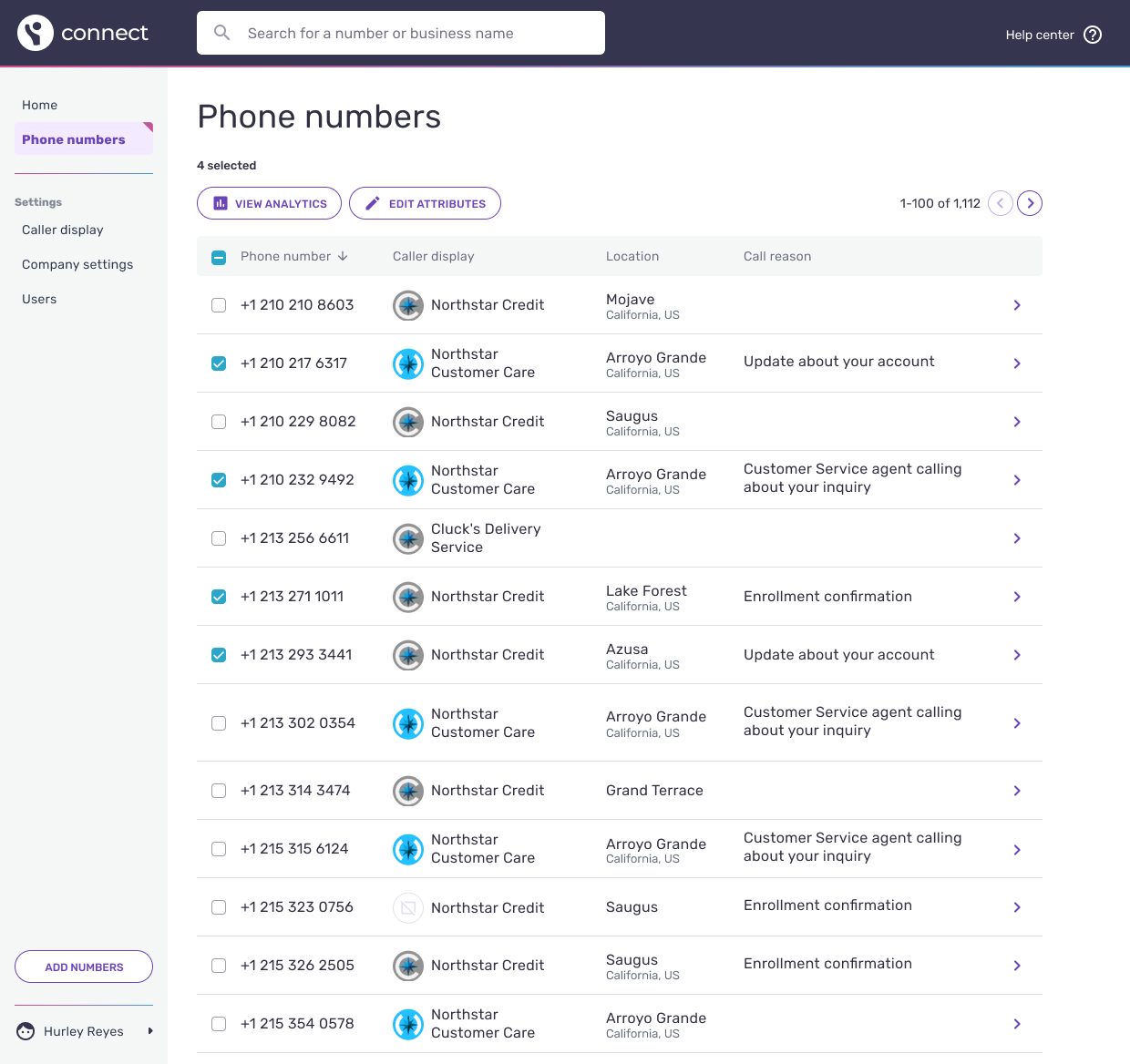1130x1064 pixels.
Task: Click the empty caller display icon for +1 215 323 0756
Action: click(407, 907)
